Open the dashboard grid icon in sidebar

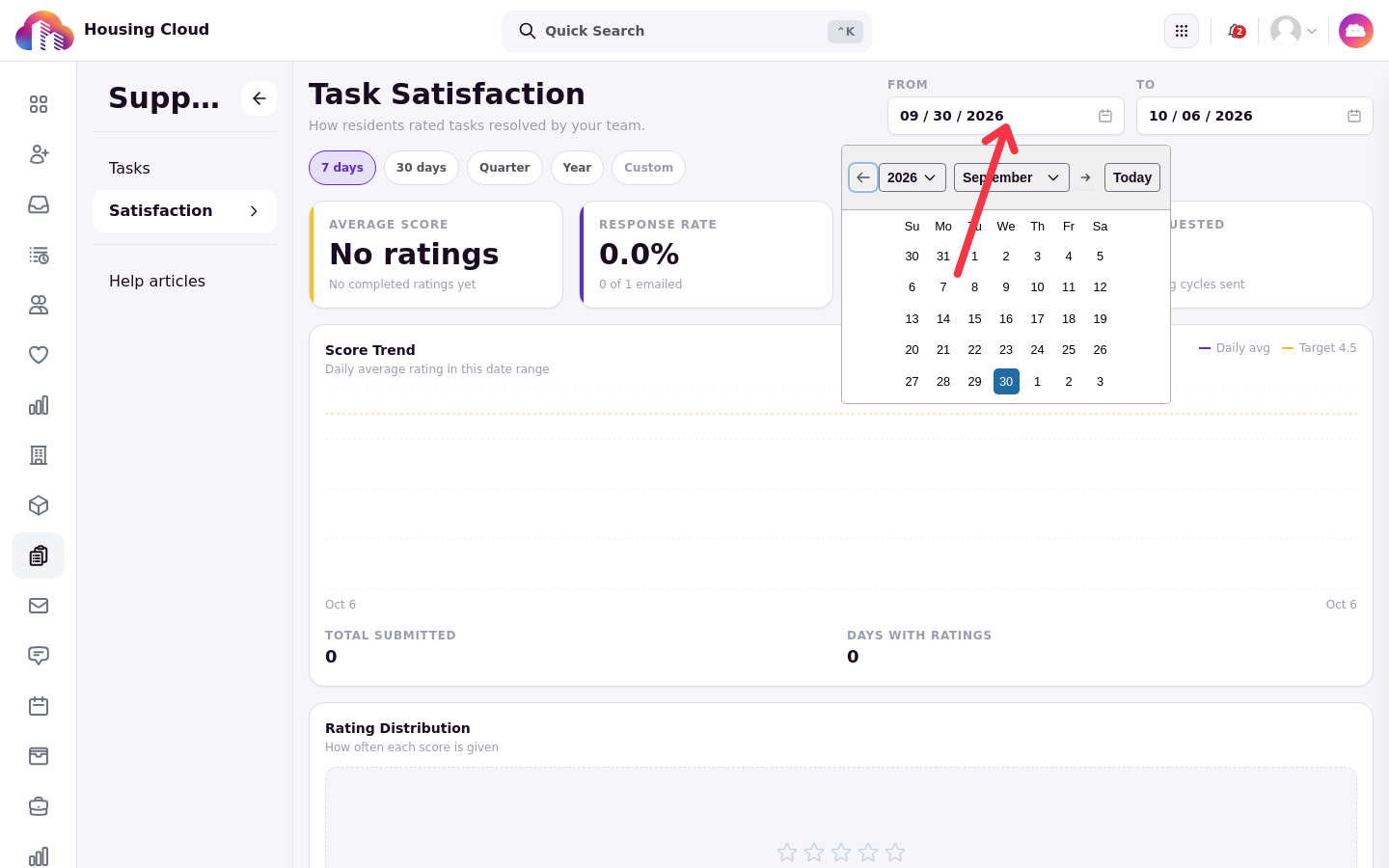tap(39, 104)
